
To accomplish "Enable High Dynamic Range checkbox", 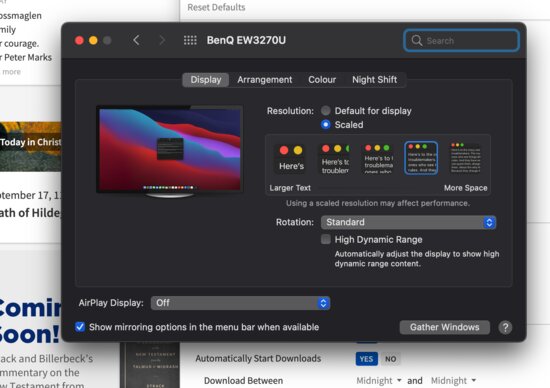I will pyautogui.click(x=326, y=240).
